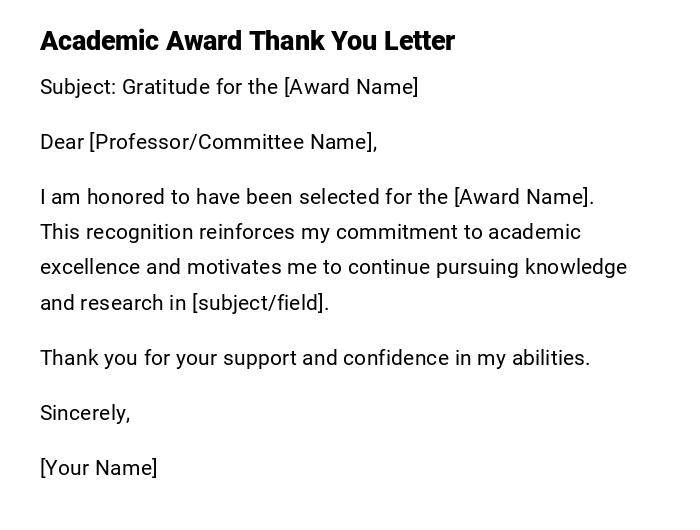Click the "Subject:" label text
The height and width of the screenshot is (530, 700).
78,87
